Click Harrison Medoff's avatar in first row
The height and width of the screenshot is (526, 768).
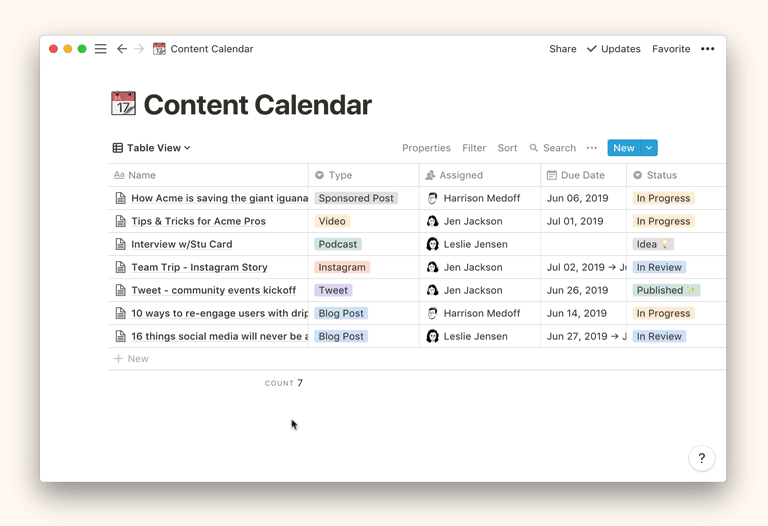pos(432,198)
